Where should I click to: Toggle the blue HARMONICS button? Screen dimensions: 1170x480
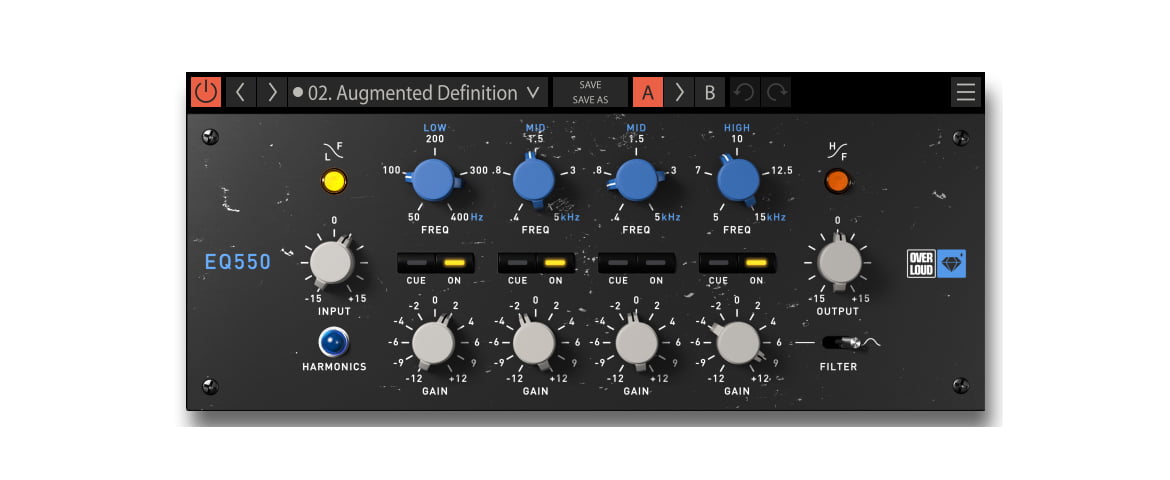pos(334,342)
